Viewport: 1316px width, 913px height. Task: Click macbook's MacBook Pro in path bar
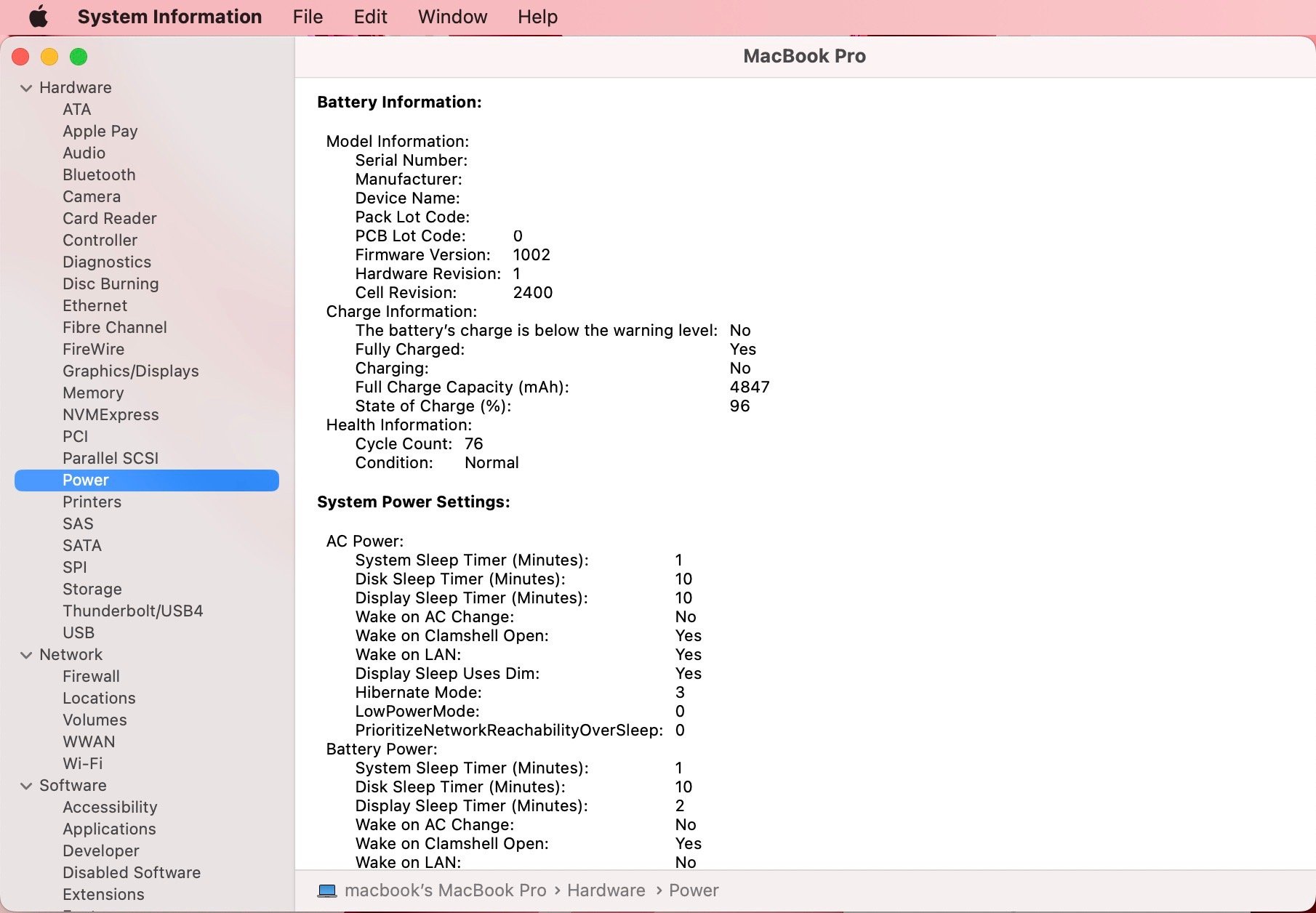click(x=445, y=890)
